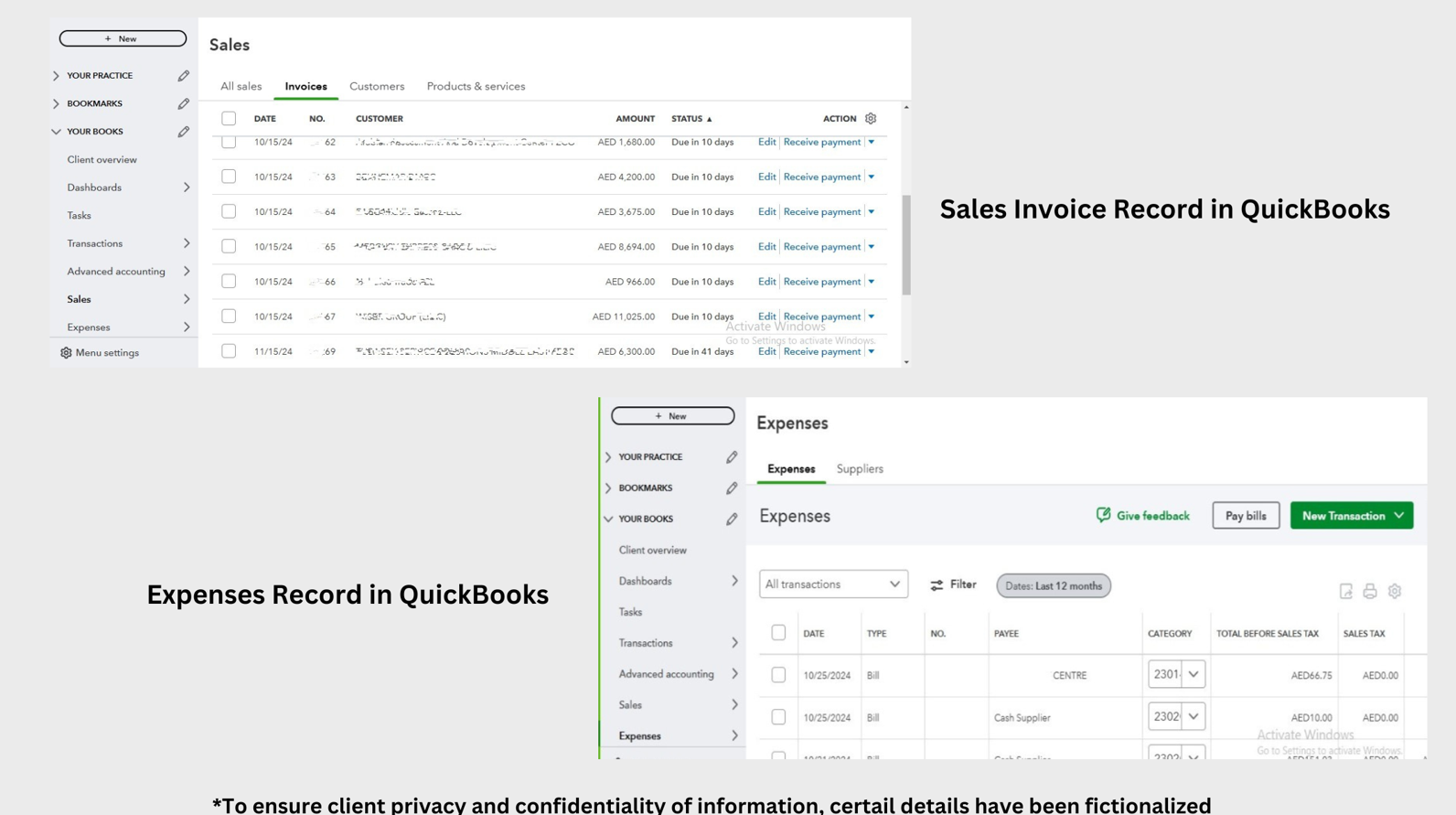This screenshot has height=815, width=1456.
Task: Click scrollbar down arrow in invoices list
Action: tap(906, 362)
